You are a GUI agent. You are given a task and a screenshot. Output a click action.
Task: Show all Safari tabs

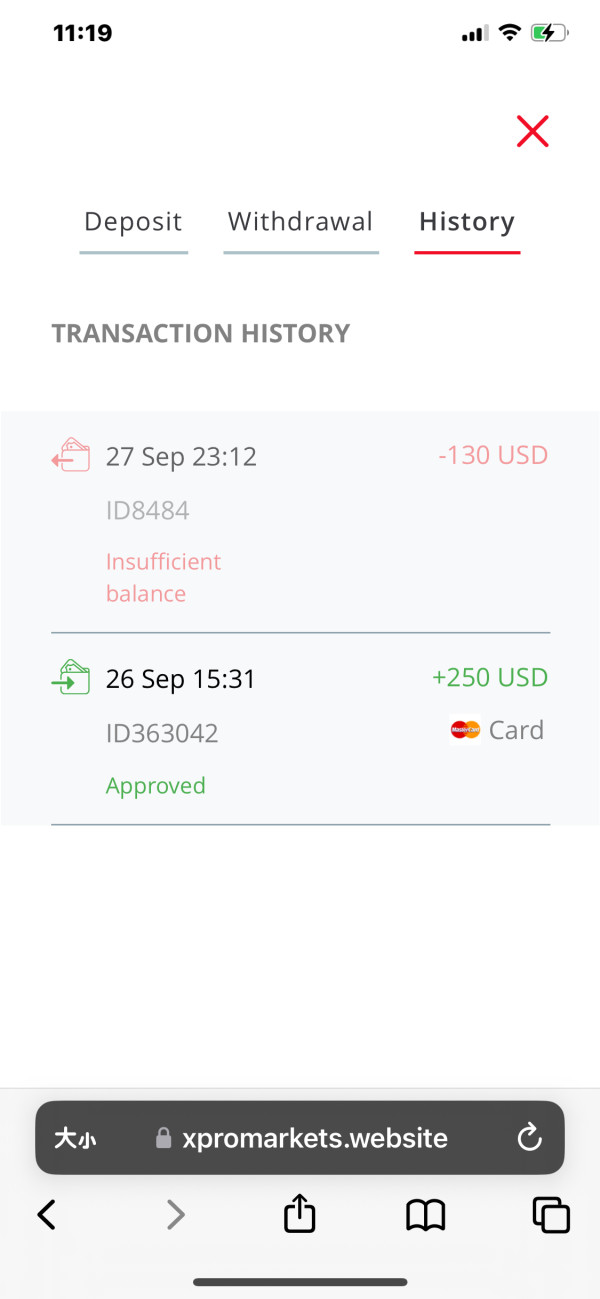[x=551, y=1215]
